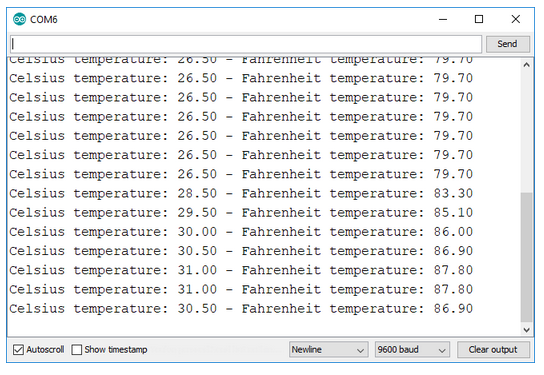Click the vertical scrollbar thumb
Viewport: 544px width, 375px height.
526,257
